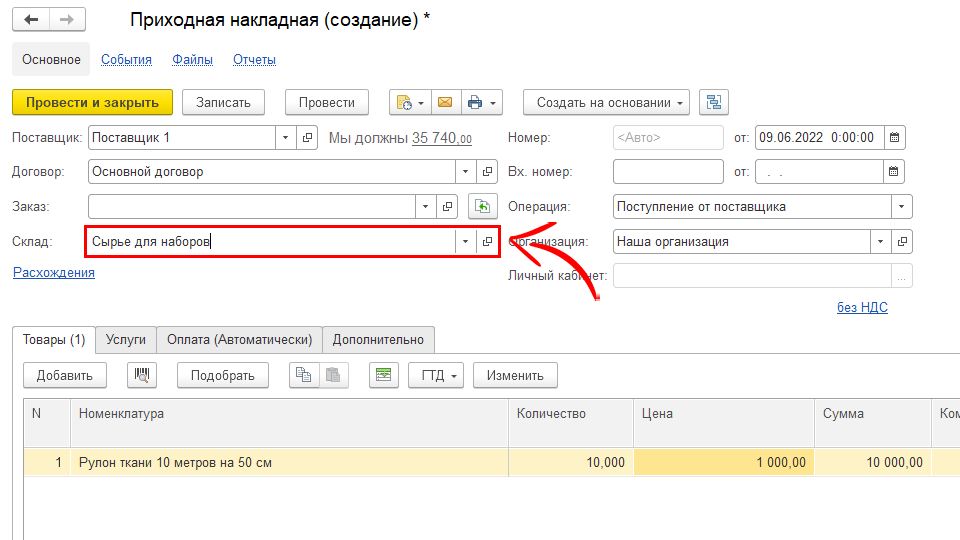Click the back navigation arrow
Image resolution: width=960 pixels, height=540 pixels.
point(30,20)
